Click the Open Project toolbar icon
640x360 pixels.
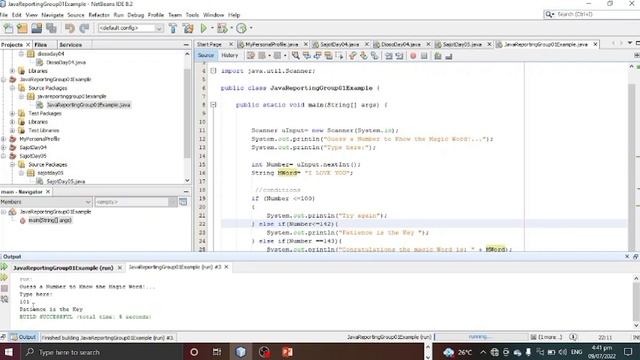click(x=36, y=28)
